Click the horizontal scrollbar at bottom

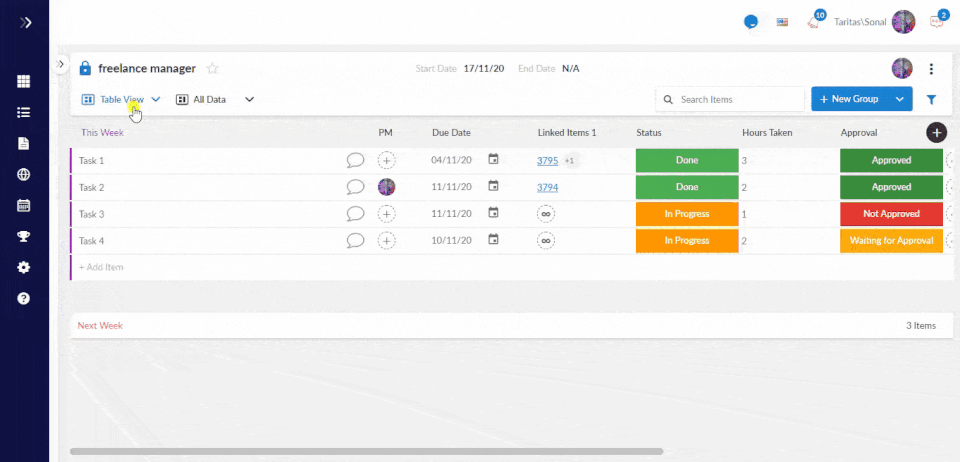tap(366, 452)
